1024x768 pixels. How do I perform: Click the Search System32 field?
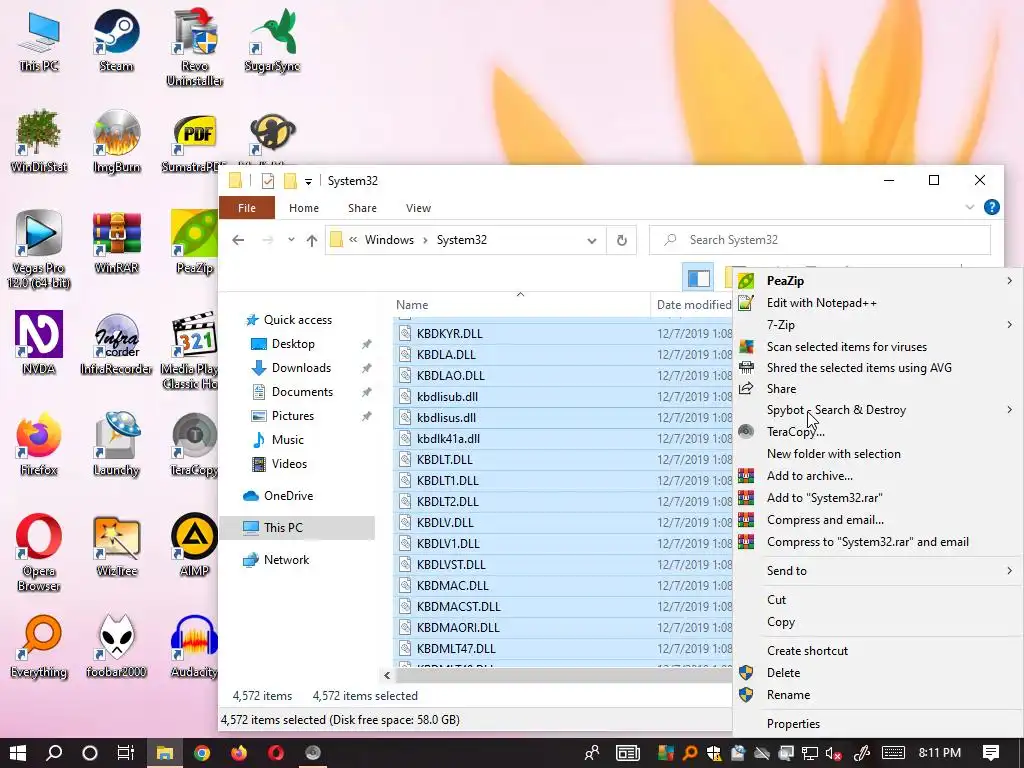click(x=820, y=240)
